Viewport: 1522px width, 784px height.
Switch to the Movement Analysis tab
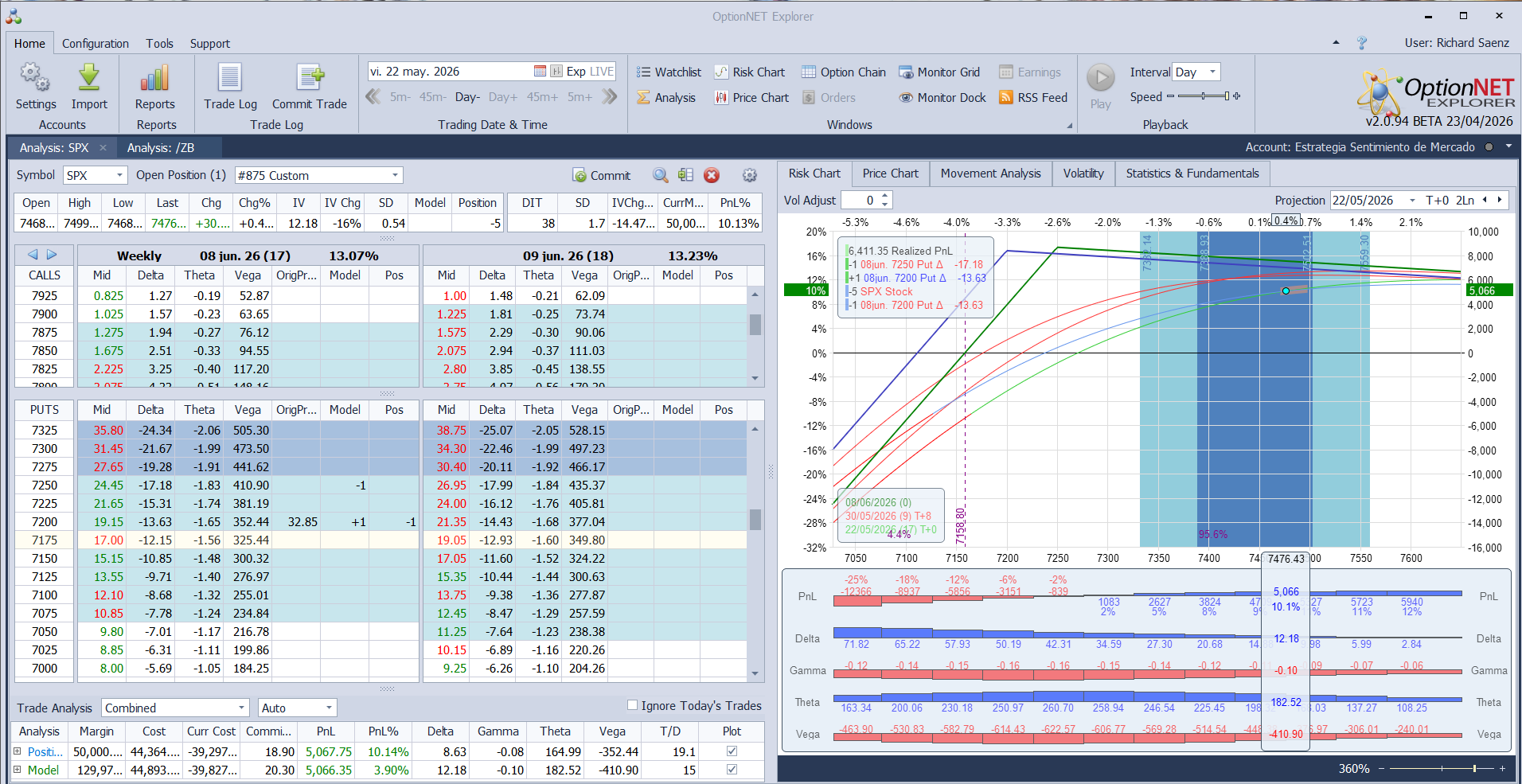990,174
